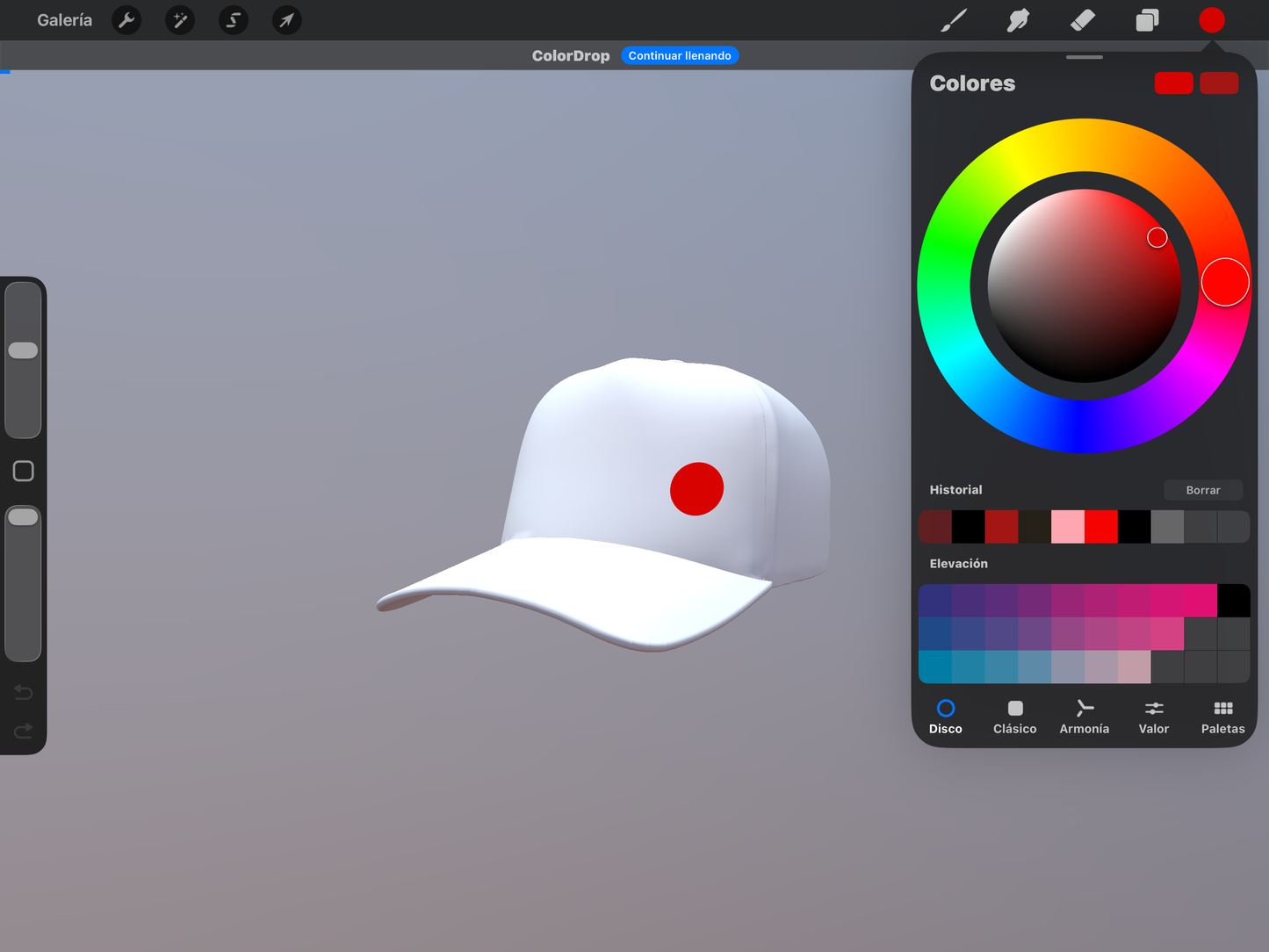Screen dimensions: 1269x952
Task: Pick the black swatch in Elevación palette
Action: click(1234, 601)
